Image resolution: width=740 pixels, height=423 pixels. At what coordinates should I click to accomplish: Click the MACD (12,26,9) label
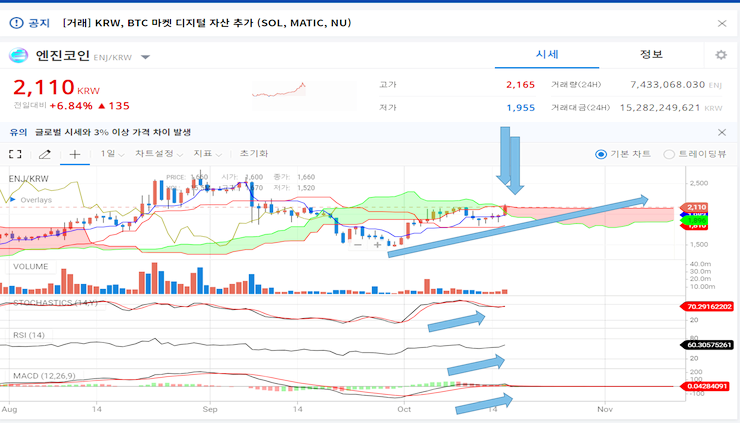click(x=44, y=376)
